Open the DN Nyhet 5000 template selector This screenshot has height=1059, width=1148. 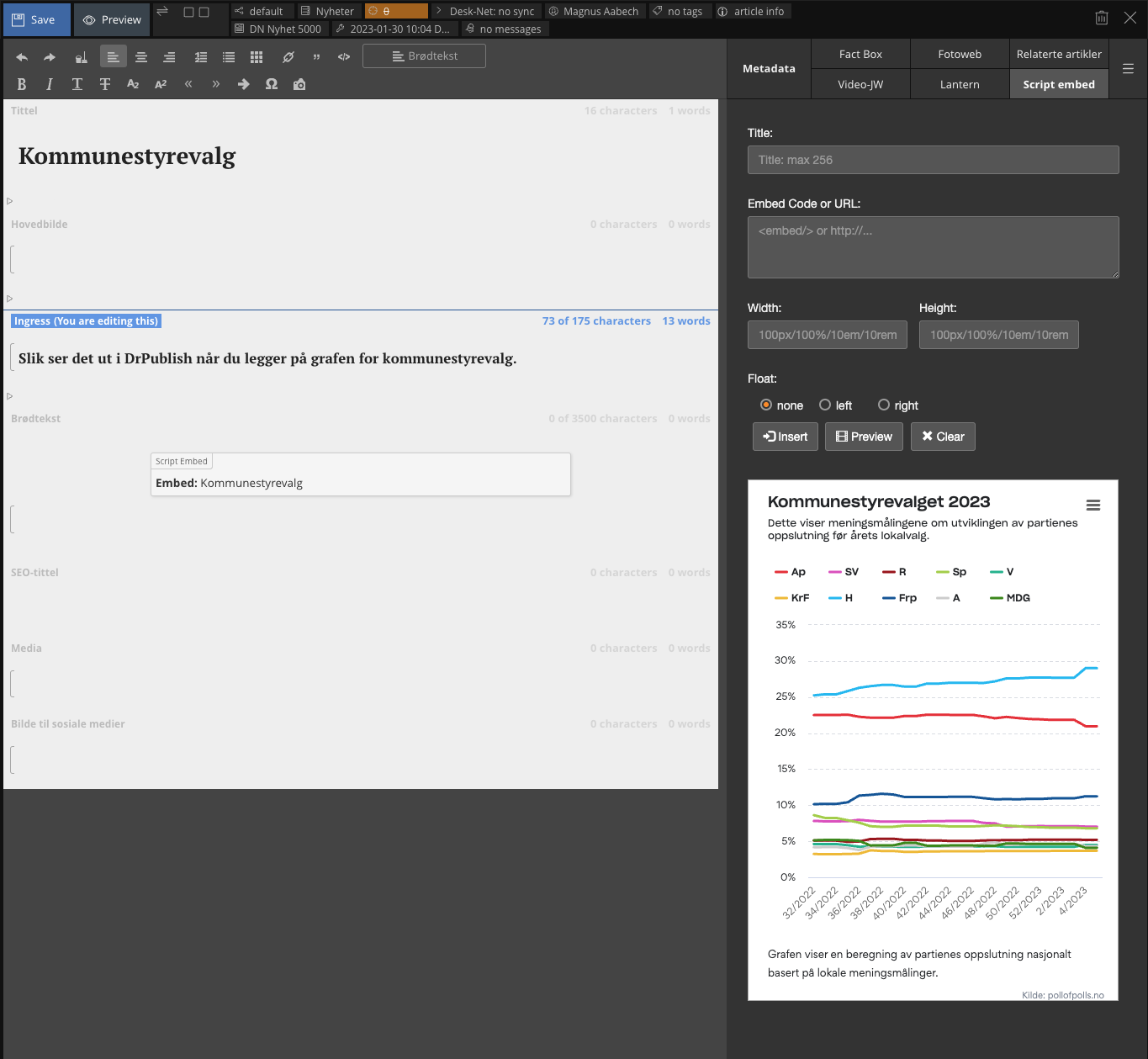click(279, 29)
